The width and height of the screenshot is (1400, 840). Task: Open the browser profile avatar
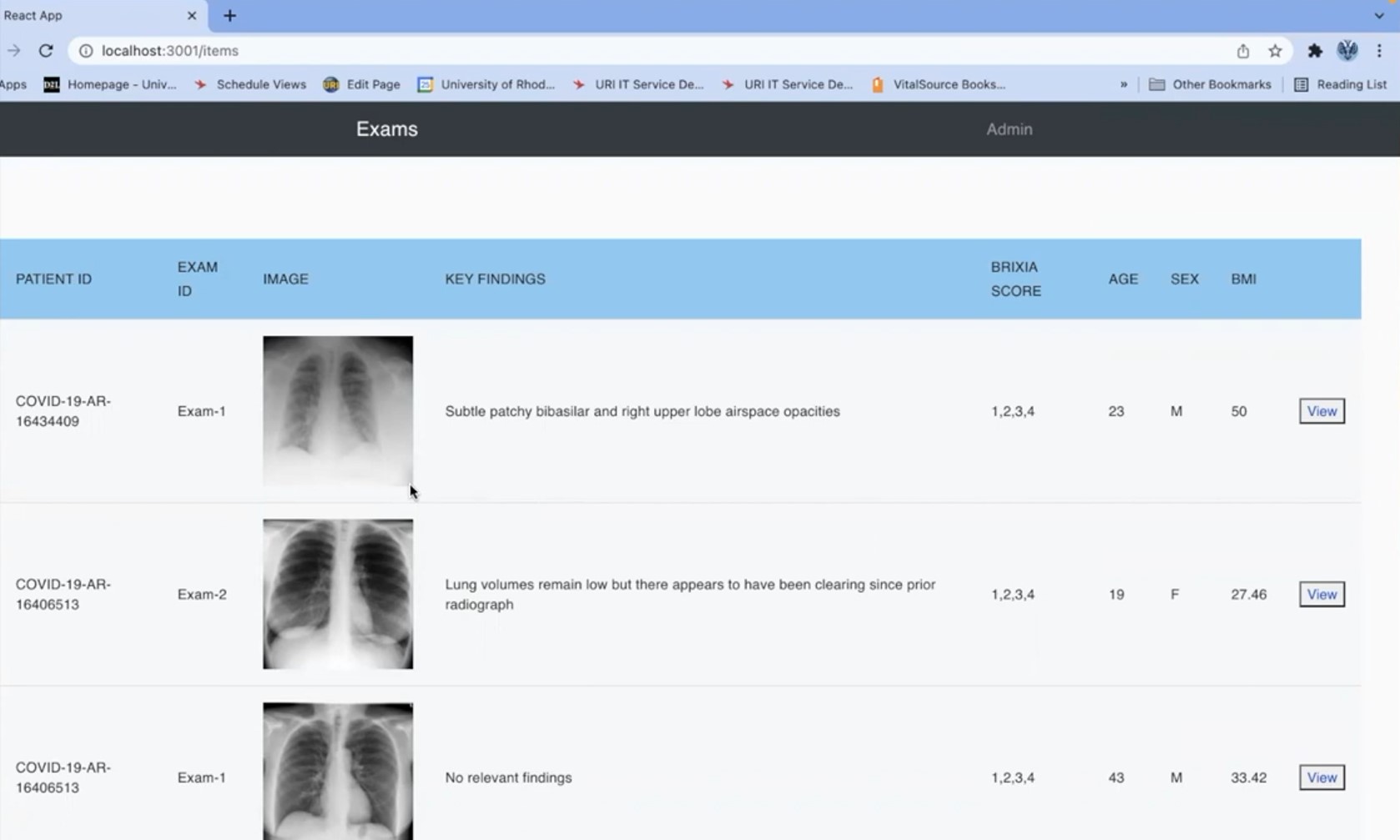pos(1347,51)
